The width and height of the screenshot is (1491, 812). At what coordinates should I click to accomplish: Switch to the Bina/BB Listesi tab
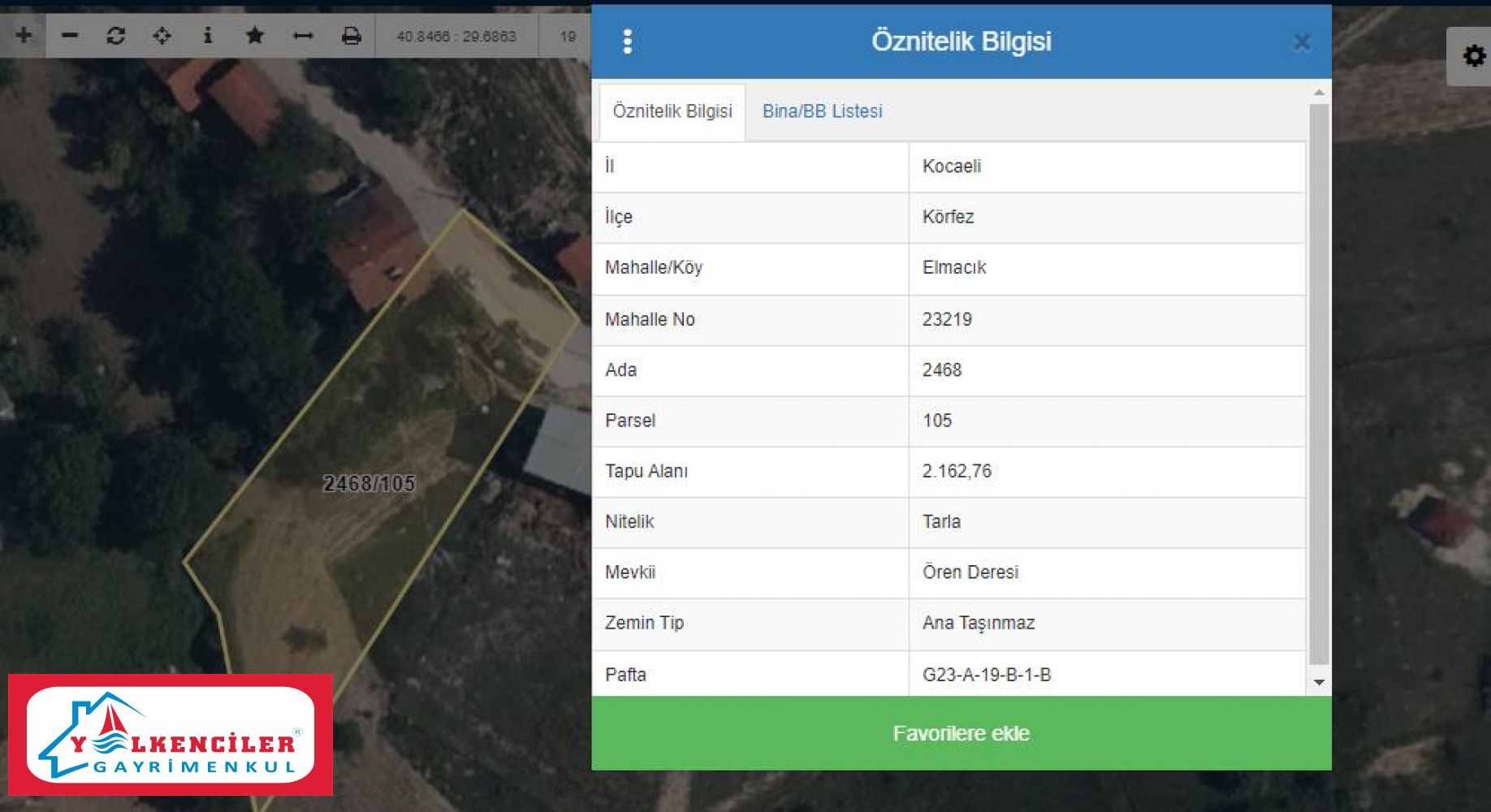click(822, 111)
